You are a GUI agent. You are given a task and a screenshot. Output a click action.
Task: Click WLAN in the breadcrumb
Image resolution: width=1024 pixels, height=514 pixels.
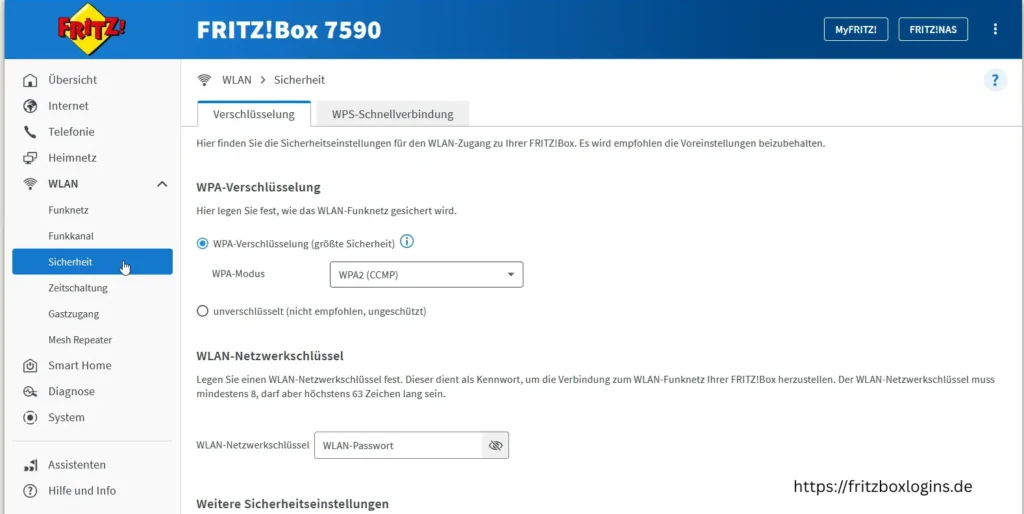(236, 80)
